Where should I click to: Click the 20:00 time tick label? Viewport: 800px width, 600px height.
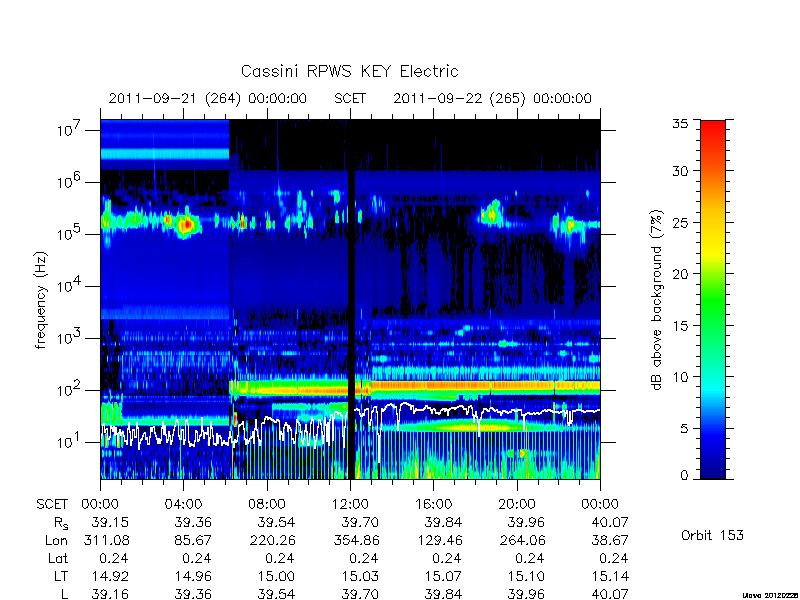[x=517, y=504]
